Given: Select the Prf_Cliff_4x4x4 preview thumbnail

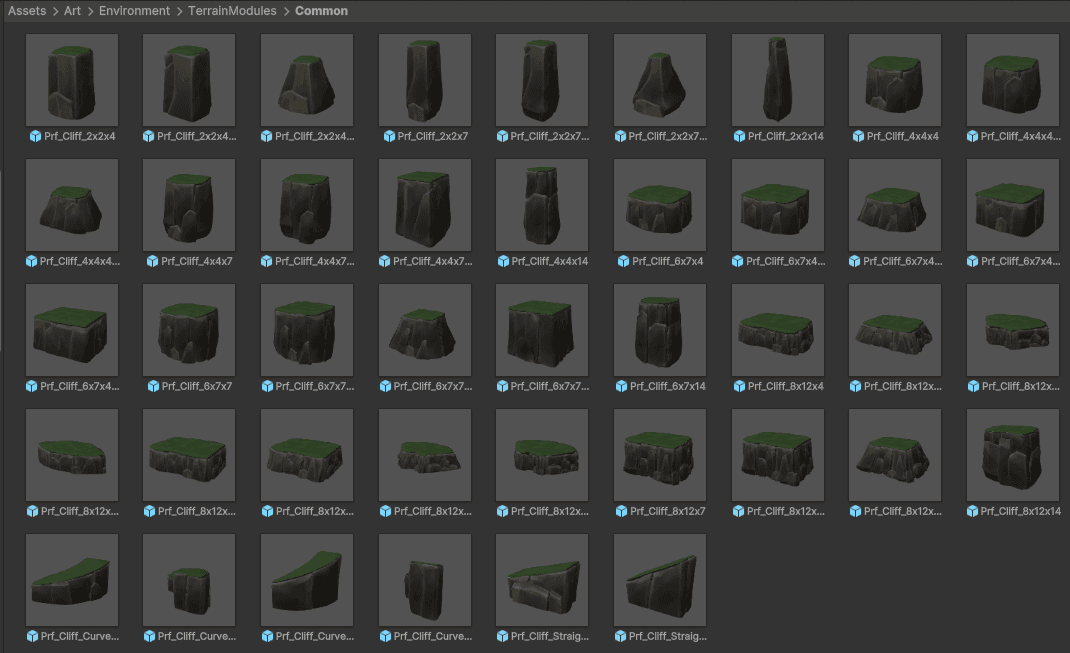Looking at the screenshot, I should click(x=895, y=80).
